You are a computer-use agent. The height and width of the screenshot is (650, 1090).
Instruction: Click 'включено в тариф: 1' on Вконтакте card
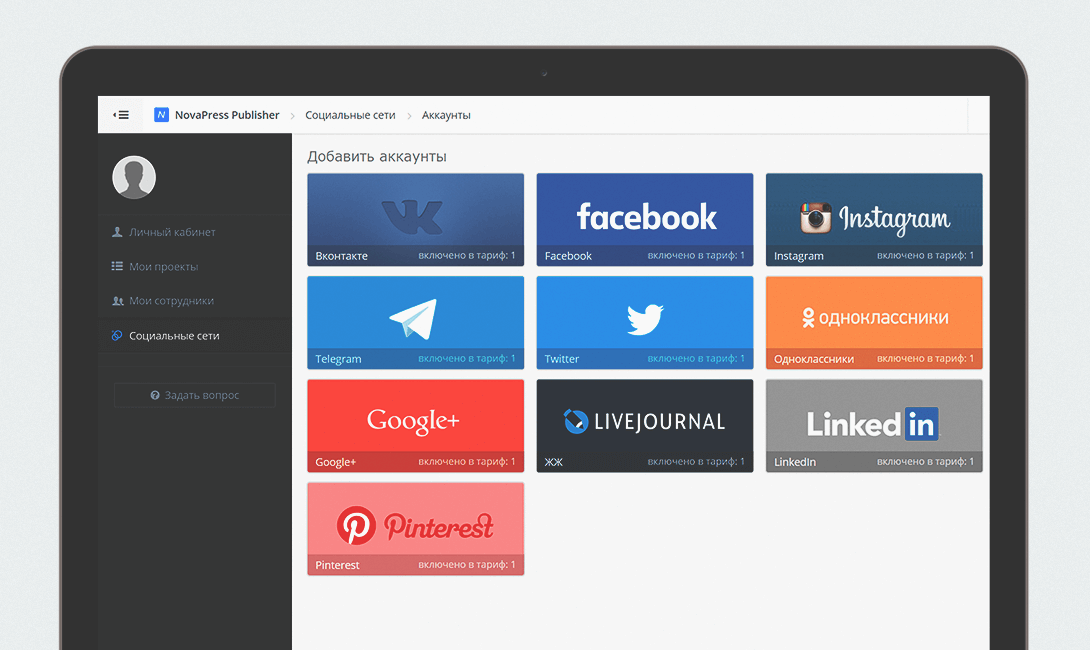pos(467,256)
